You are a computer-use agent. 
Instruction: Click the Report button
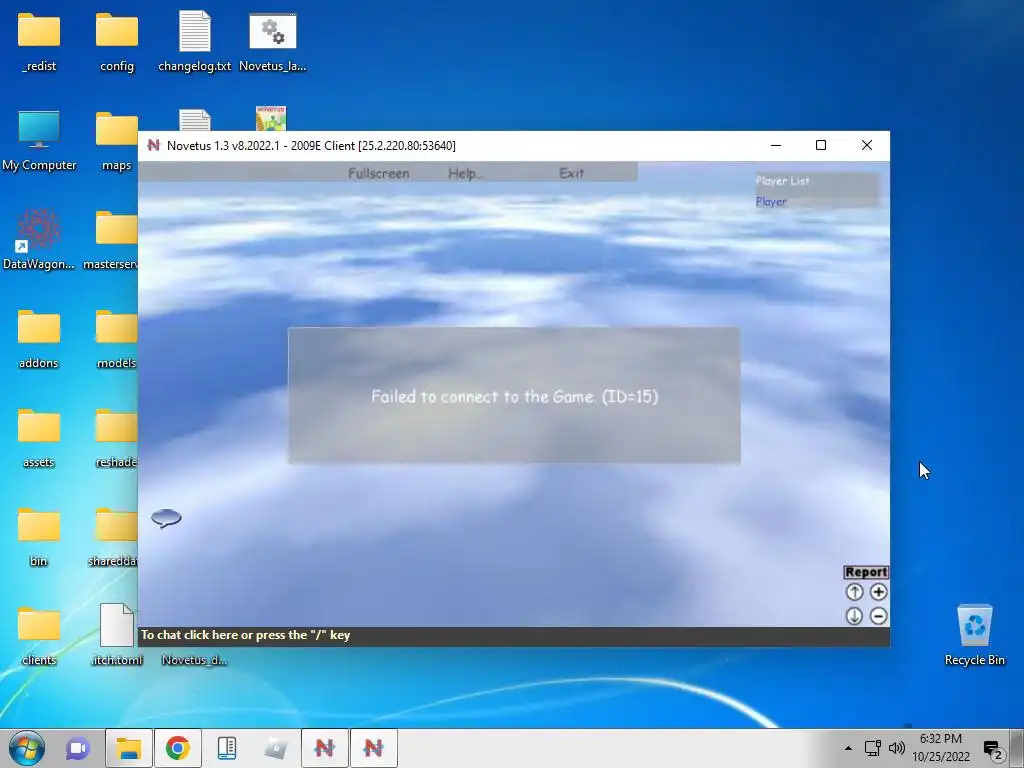pos(866,572)
